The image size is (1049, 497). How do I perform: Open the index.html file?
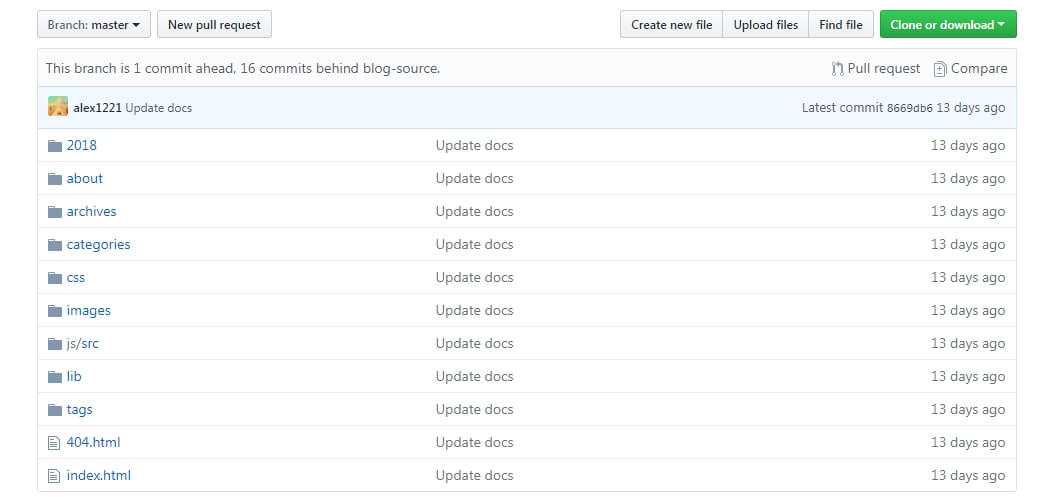pyautogui.click(x=99, y=475)
